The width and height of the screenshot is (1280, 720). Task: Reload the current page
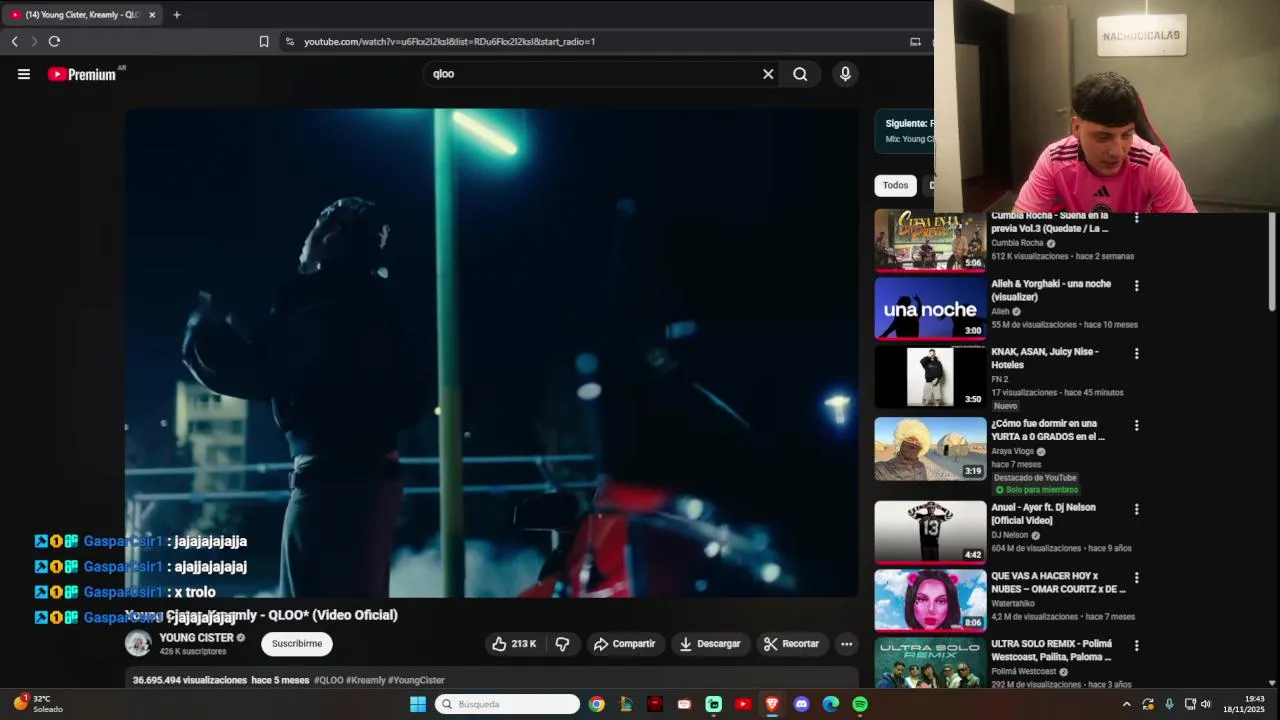point(54,41)
